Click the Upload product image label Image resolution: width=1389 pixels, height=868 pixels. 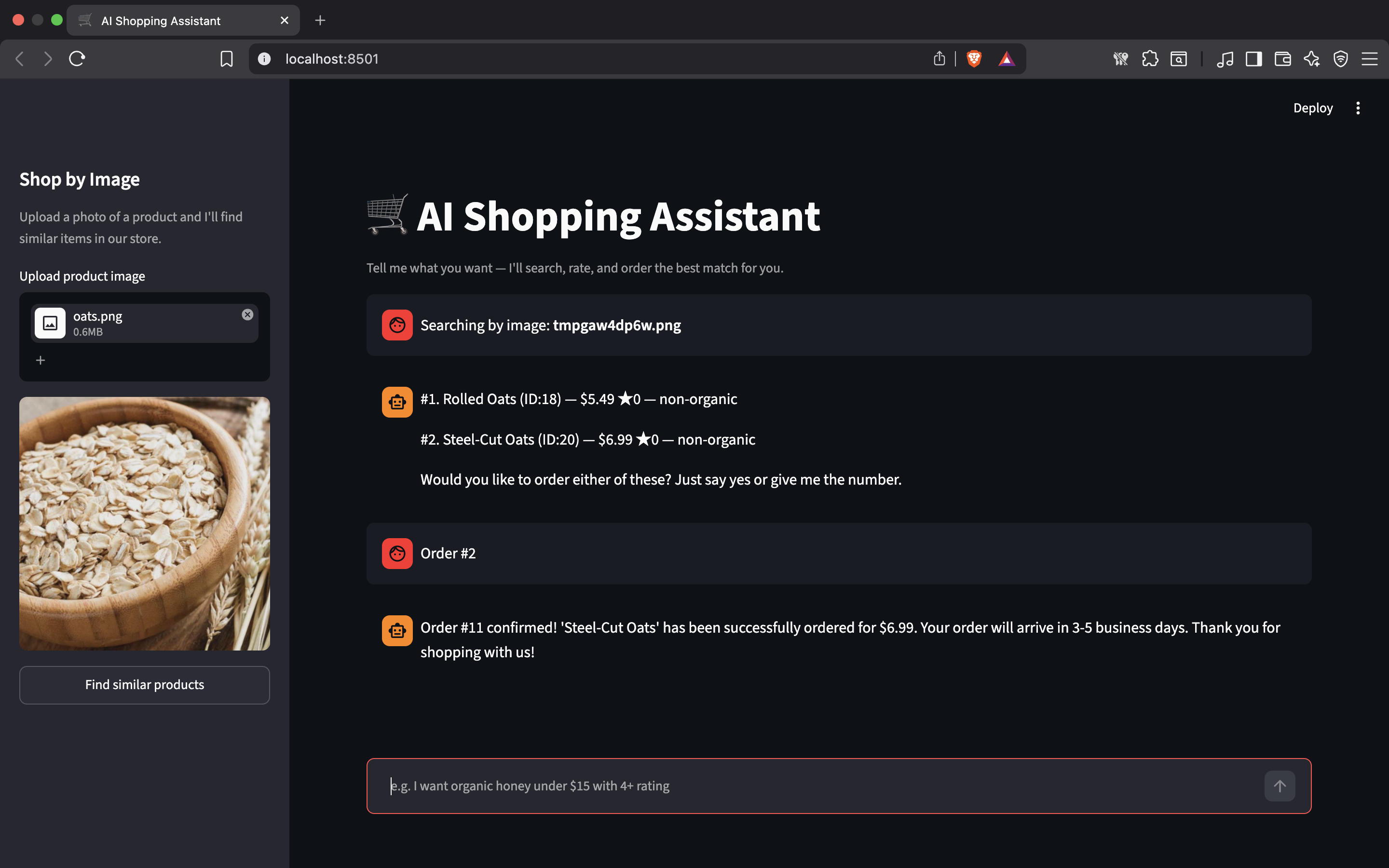[82, 276]
